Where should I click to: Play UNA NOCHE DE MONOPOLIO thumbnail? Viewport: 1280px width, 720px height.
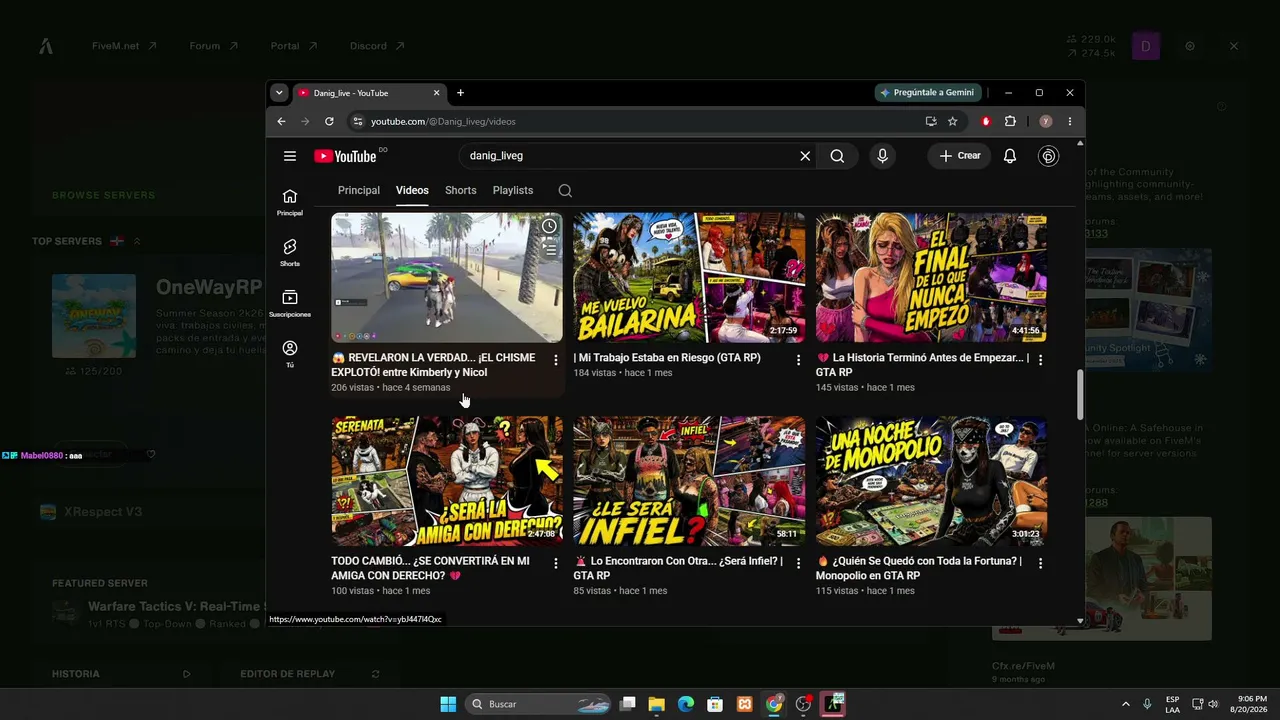coord(931,481)
